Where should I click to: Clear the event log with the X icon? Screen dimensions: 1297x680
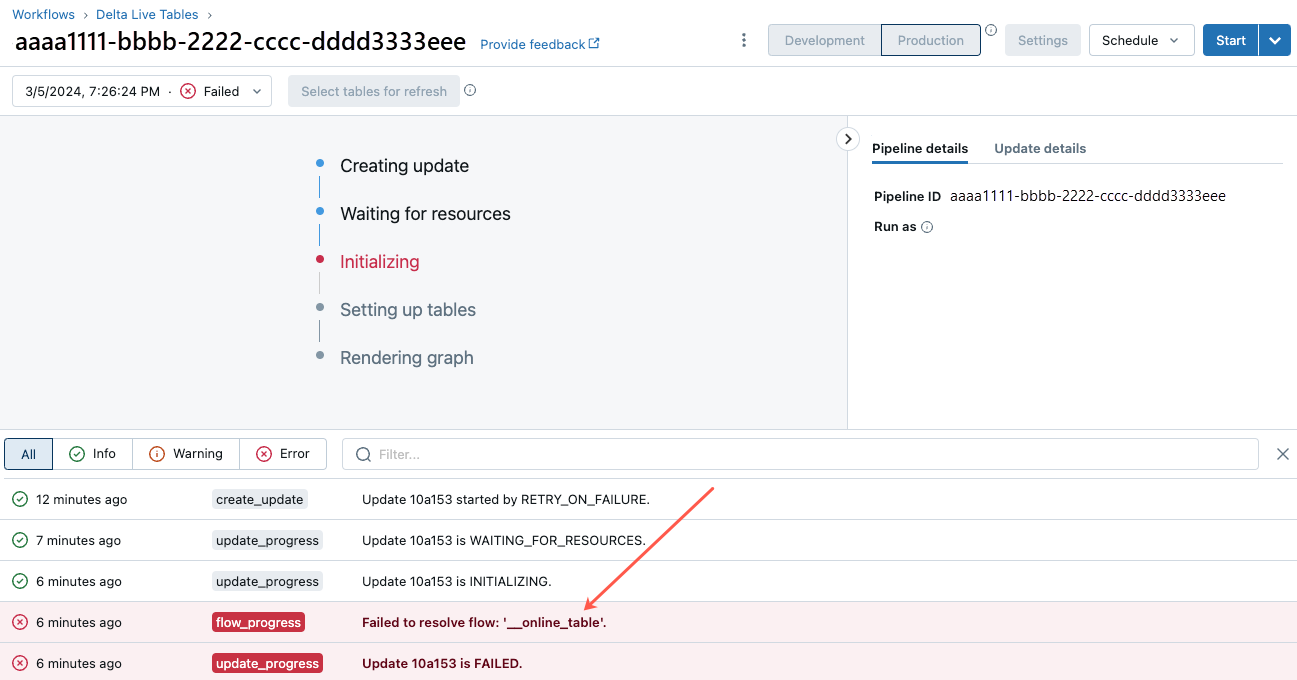click(1283, 453)
